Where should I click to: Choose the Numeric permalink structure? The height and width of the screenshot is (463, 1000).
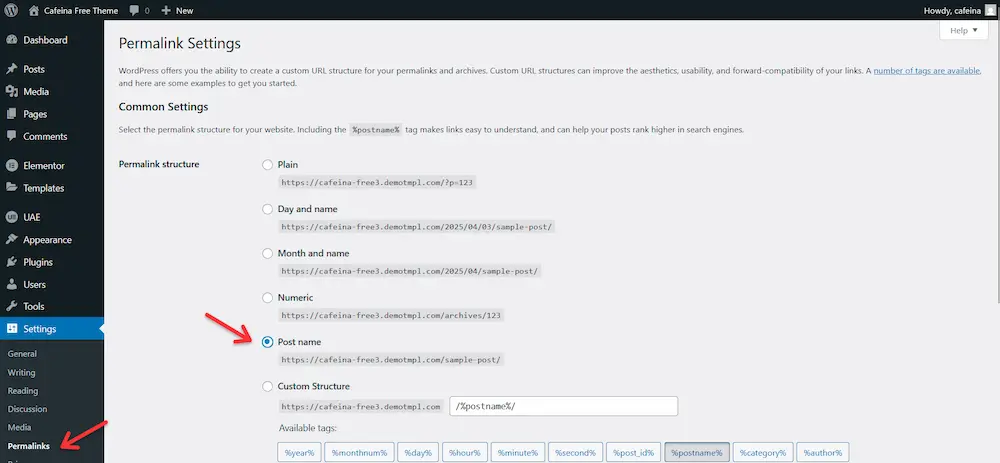(x=268, y=297)
